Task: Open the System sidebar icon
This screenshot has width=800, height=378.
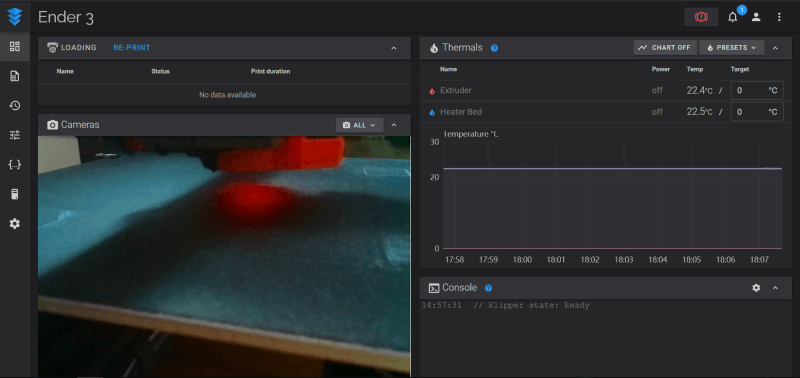Action: [15, 194]
